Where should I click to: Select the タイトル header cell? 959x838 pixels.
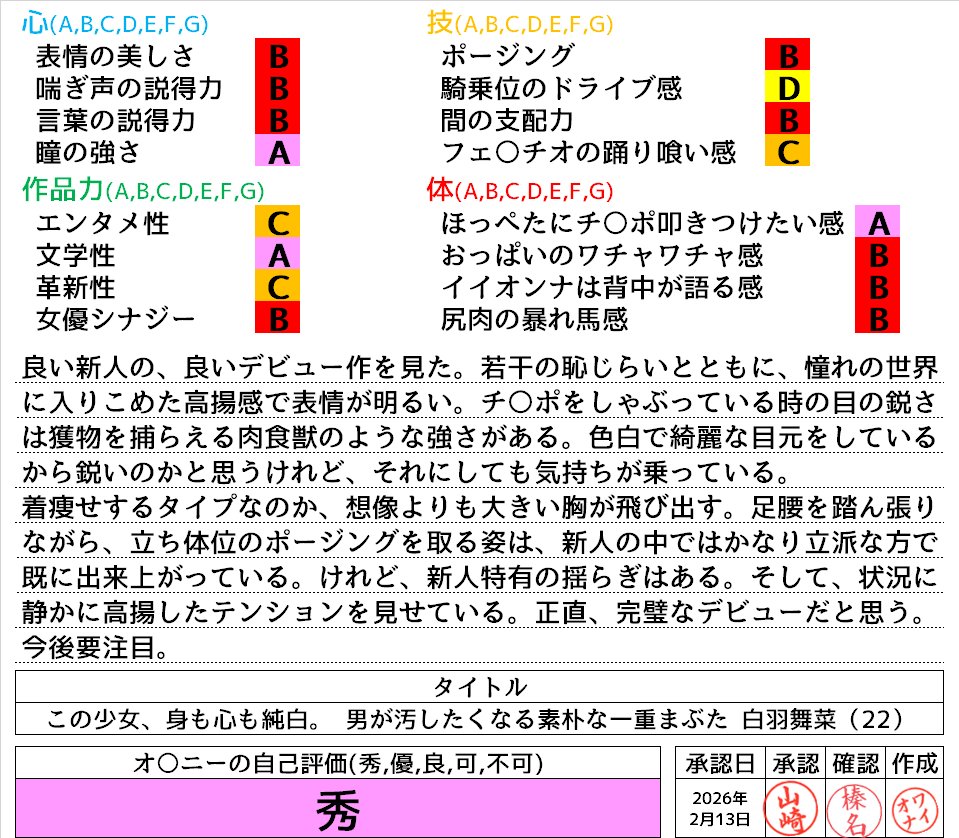tap(480, 687)
